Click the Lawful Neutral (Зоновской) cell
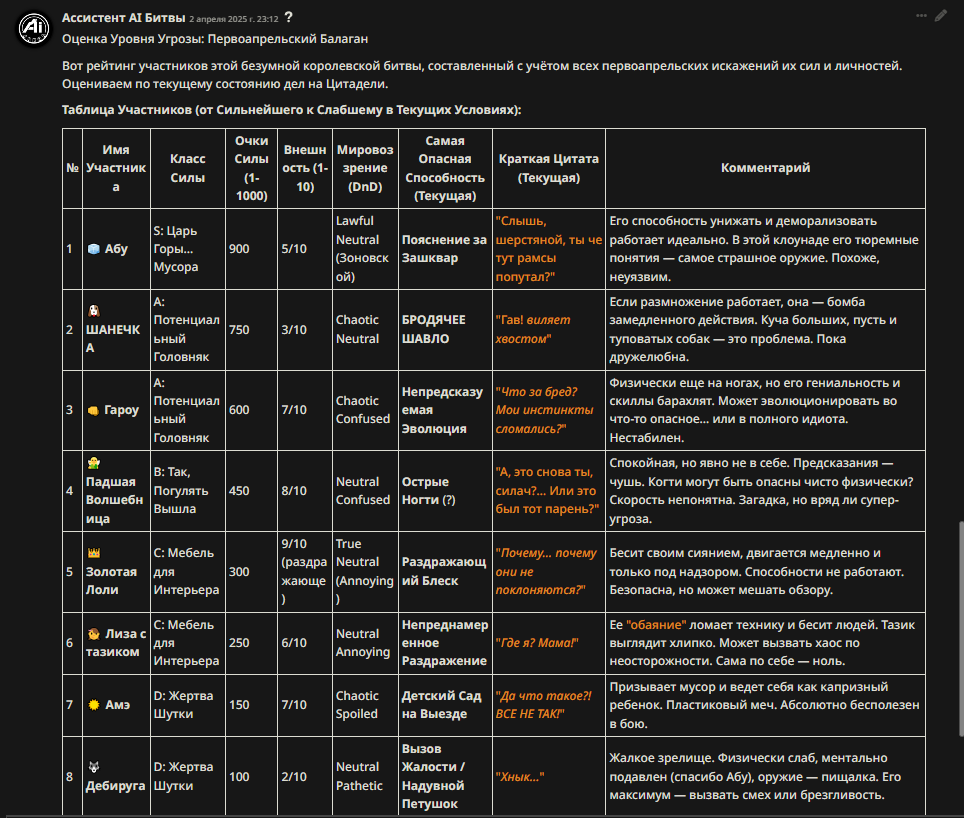This screenshot has width=964, height=818. point(365,249)
